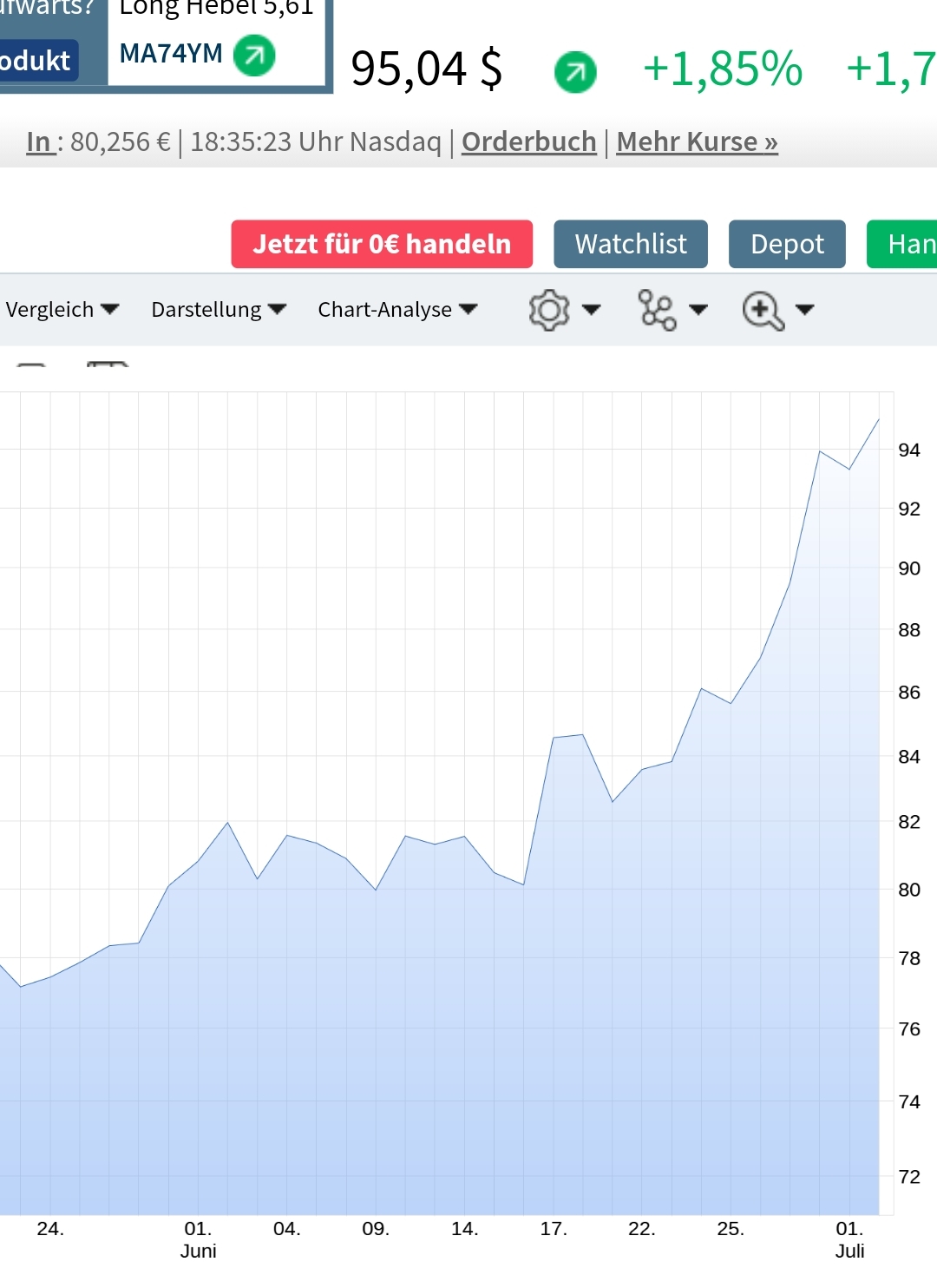Open the Orderbuch link
937x1288 pixels.
click(x=528, y=141)
